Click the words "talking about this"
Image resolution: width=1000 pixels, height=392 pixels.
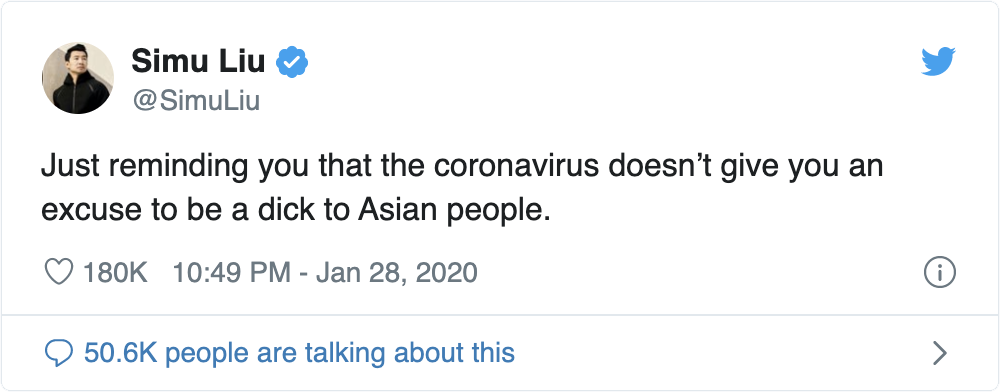pos(409,352)
